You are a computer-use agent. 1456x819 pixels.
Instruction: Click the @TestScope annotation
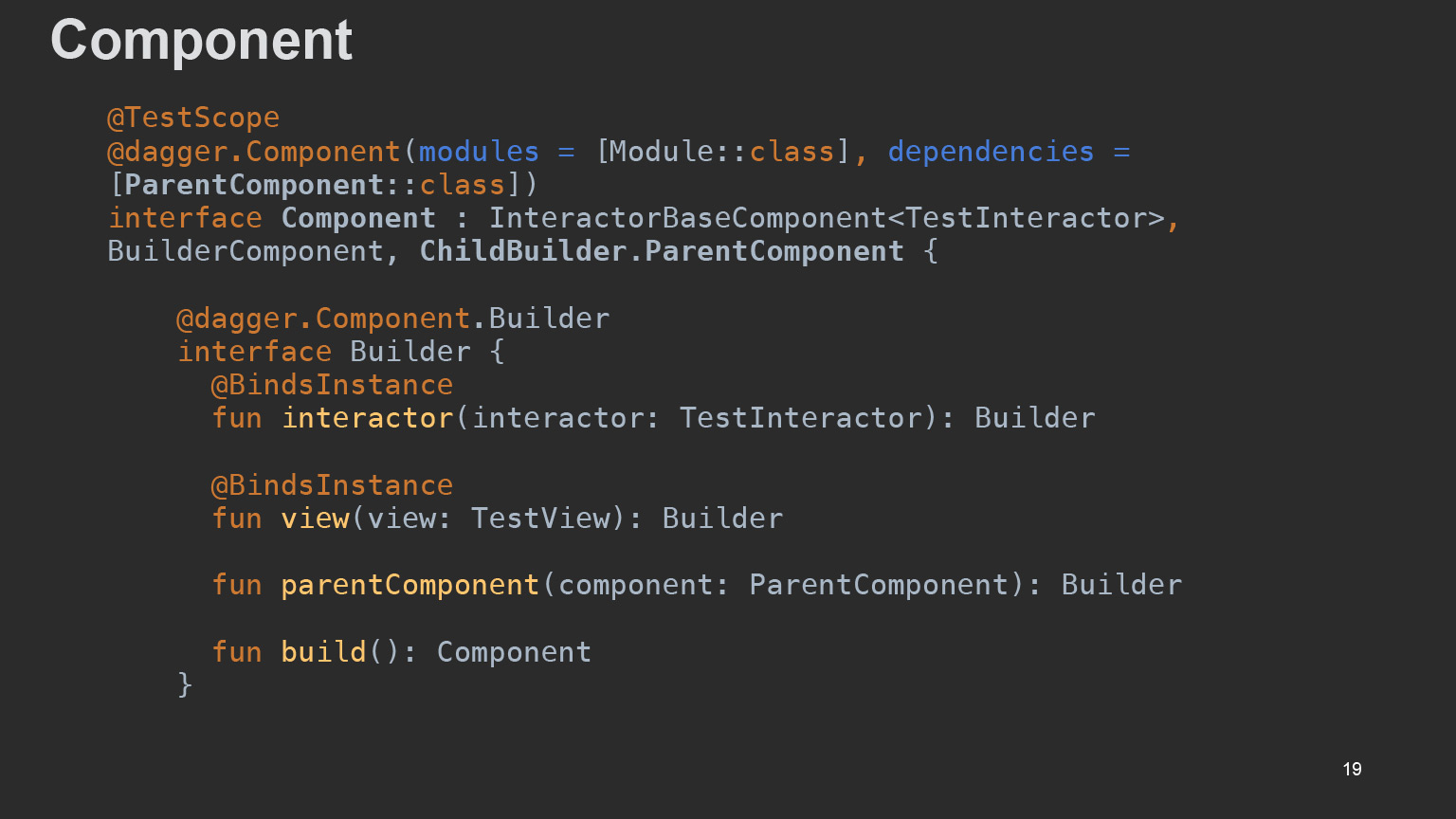click(x=193, y=118)
